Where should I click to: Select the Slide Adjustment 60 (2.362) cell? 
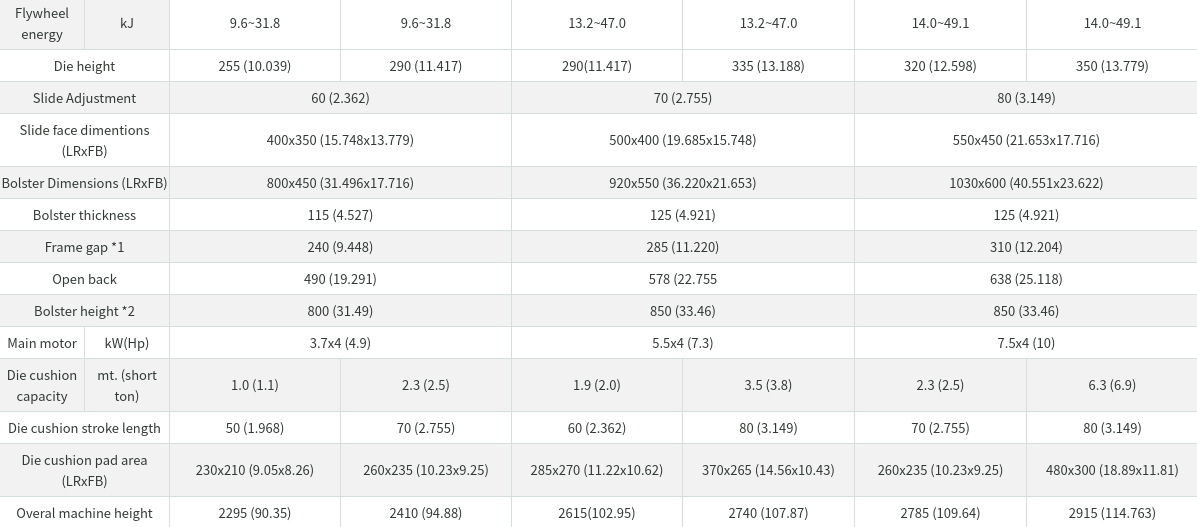point(340,98)
